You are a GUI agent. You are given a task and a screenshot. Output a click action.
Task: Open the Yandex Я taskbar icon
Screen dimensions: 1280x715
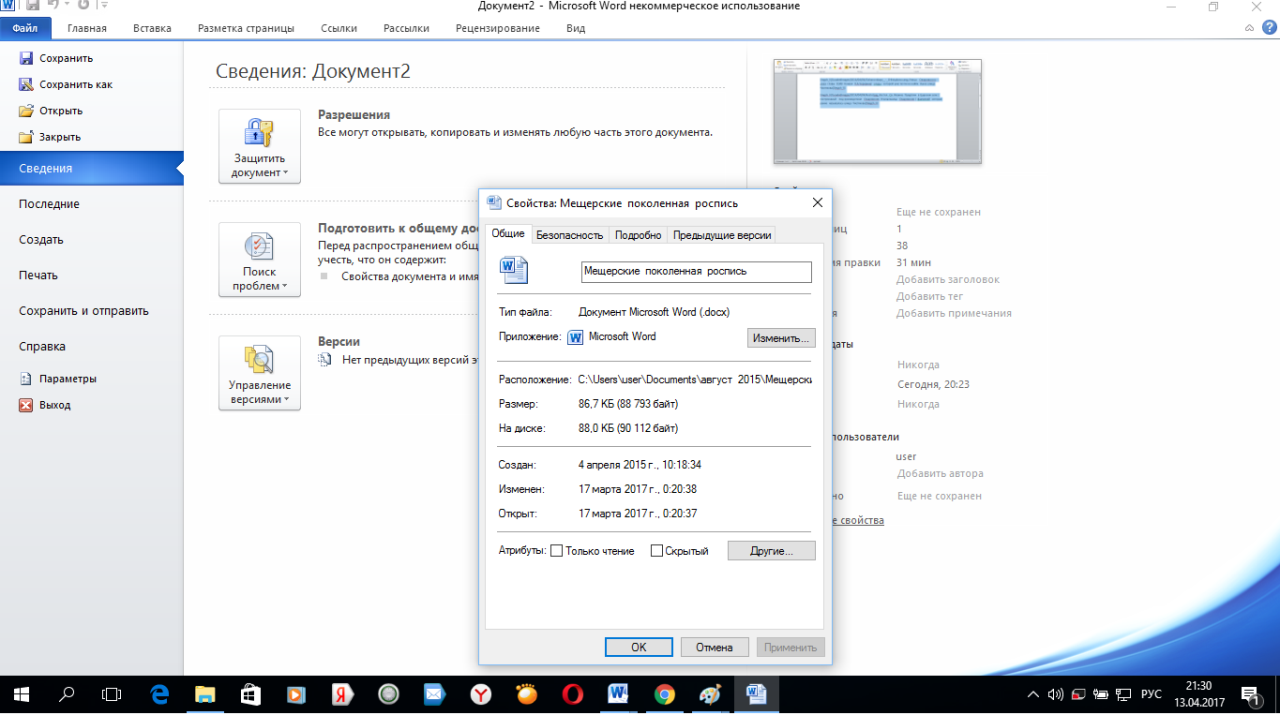click(x=342, y=694)
